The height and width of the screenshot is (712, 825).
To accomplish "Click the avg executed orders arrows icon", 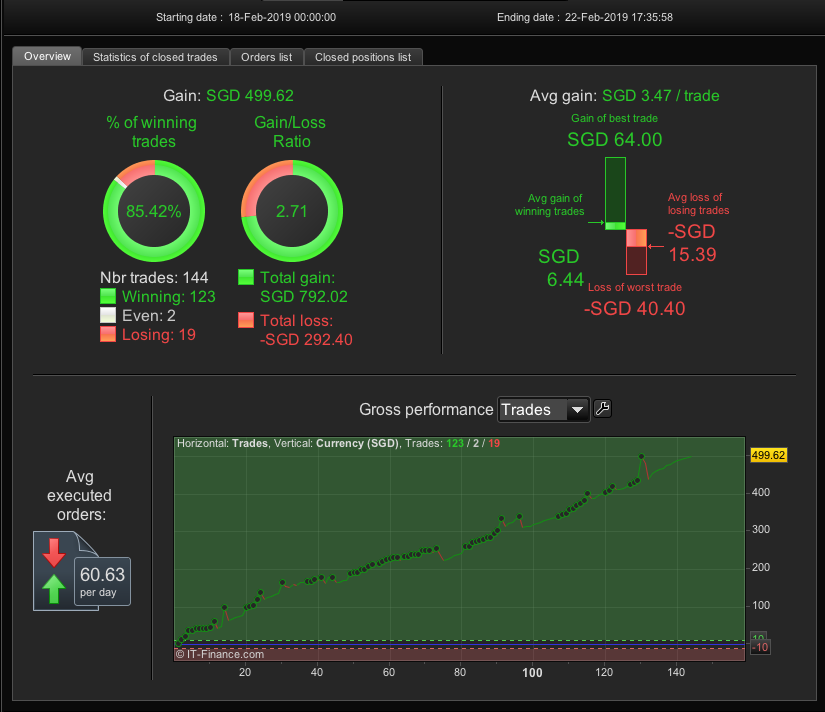I will [54, 571].
